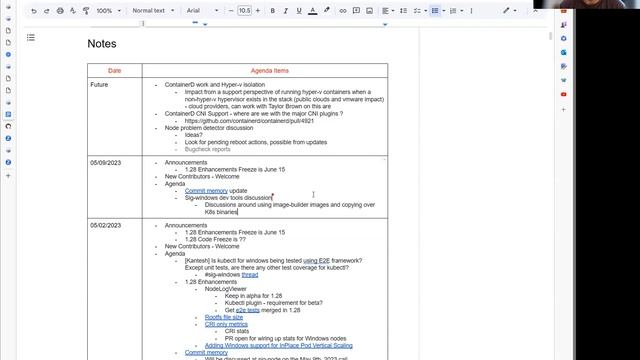Open the red YouTube icon in the right side panel
Image resolution: width=640 pixels, height=360 pixels.
coord(563,94)
